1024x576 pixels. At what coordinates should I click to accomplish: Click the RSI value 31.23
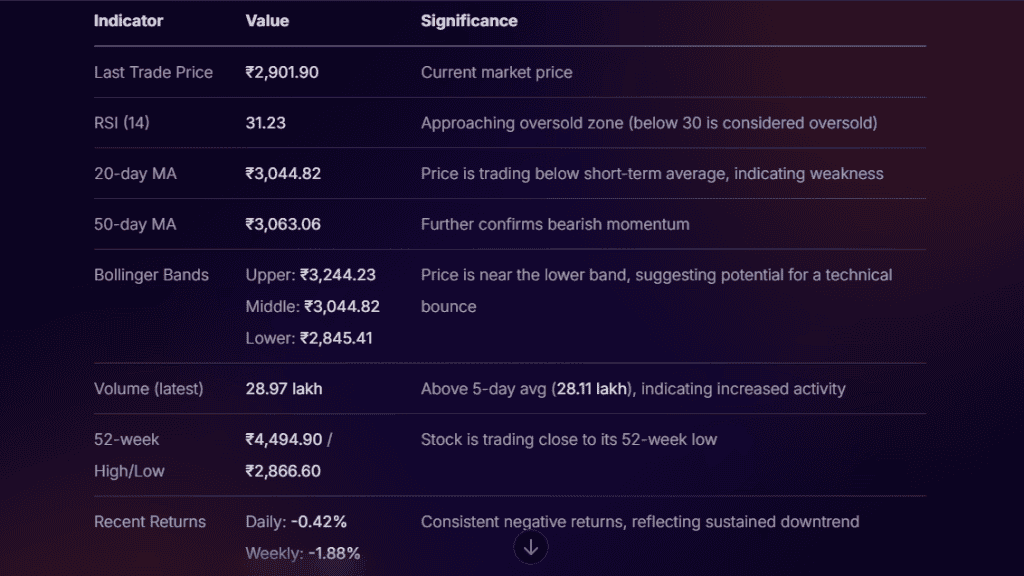[266, 123]
